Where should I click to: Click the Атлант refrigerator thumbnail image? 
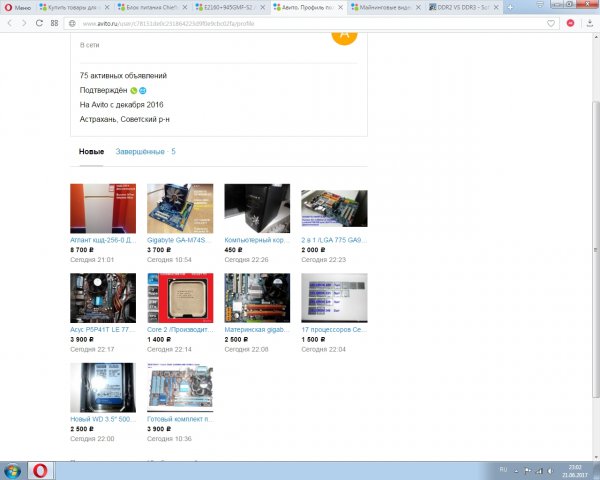click(103, 208)
